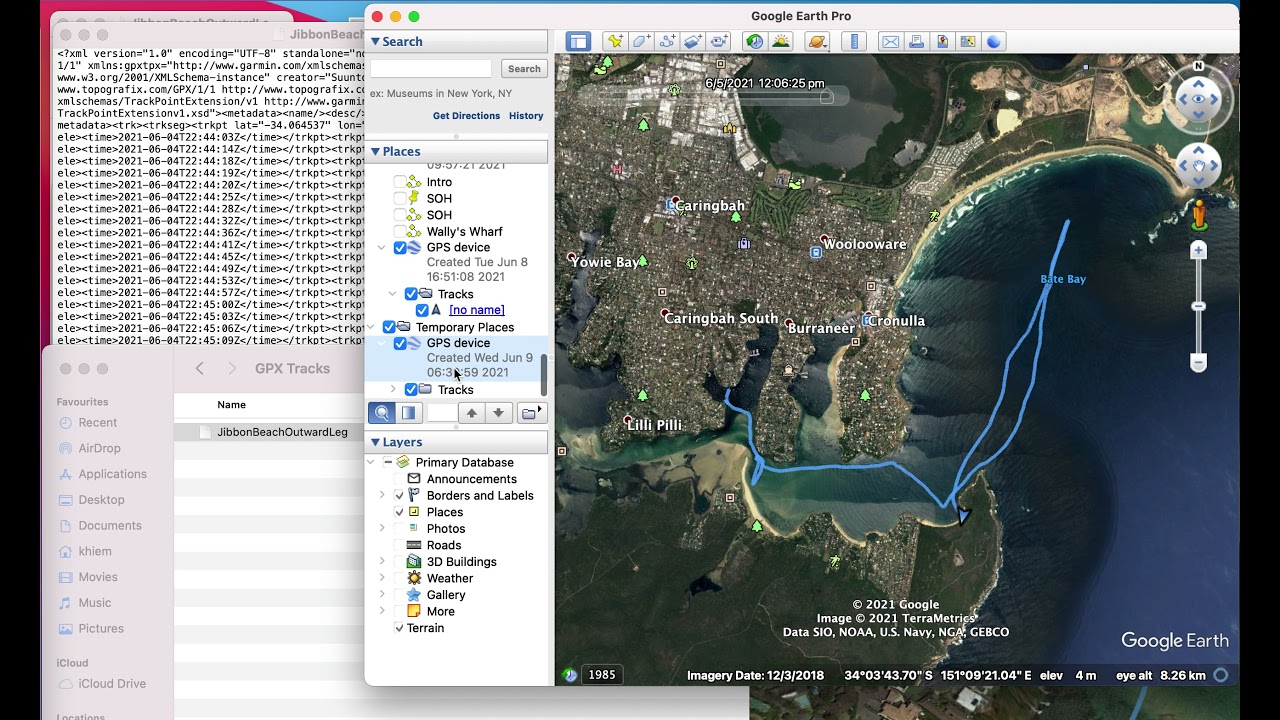Image resolution: width=1280 pixels, height=720 pixels.
Task: Click the Add Image Overlay icon
Action: tap(693, 41)
